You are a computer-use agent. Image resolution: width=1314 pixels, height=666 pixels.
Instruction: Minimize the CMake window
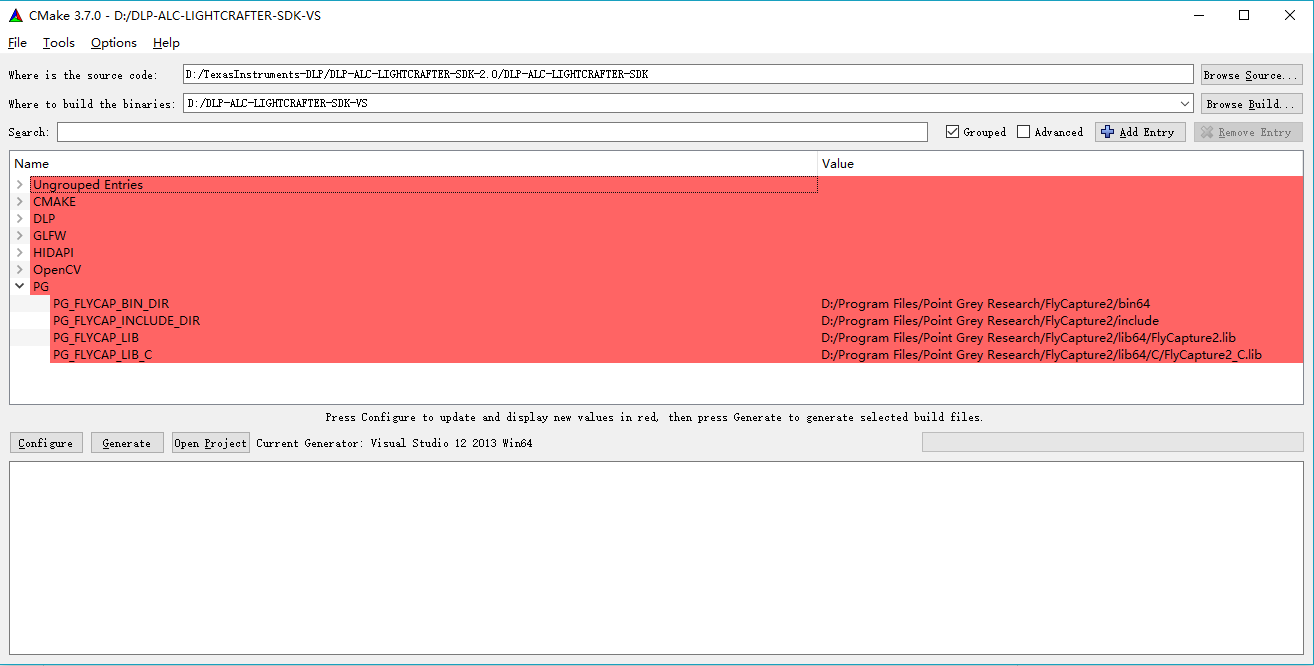tap(1198, 15)
